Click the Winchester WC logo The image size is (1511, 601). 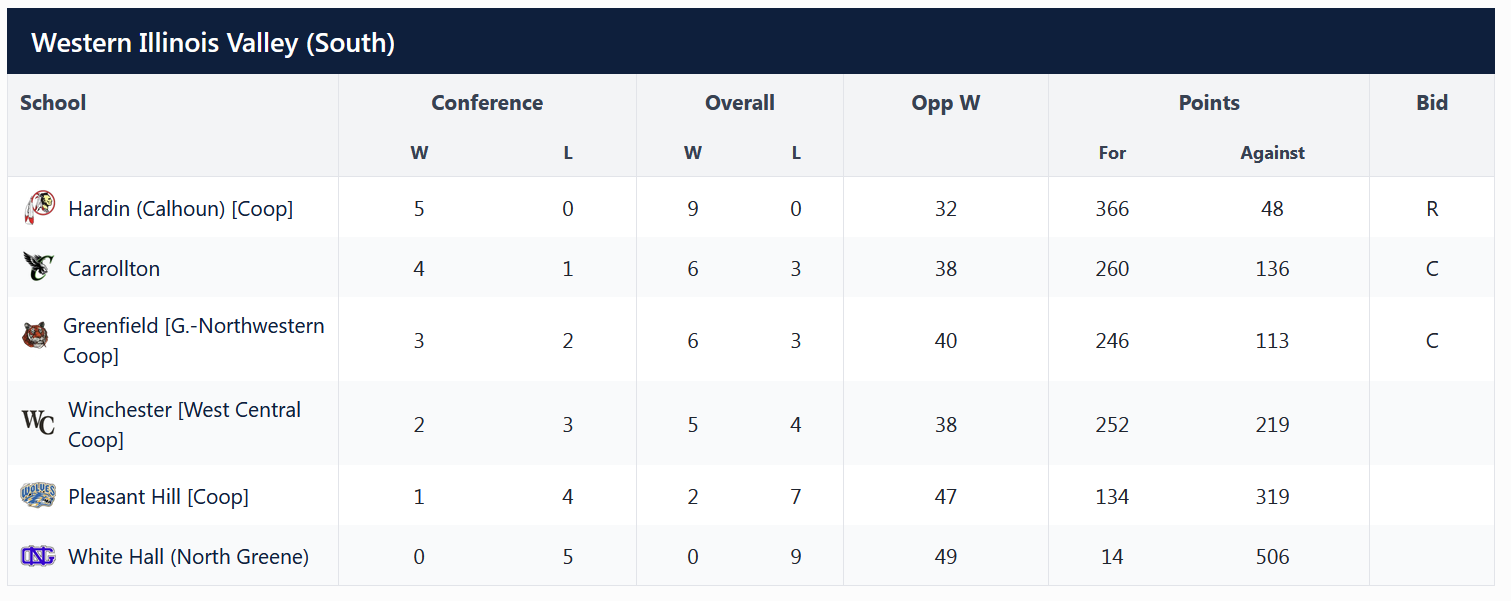(39, 422)
